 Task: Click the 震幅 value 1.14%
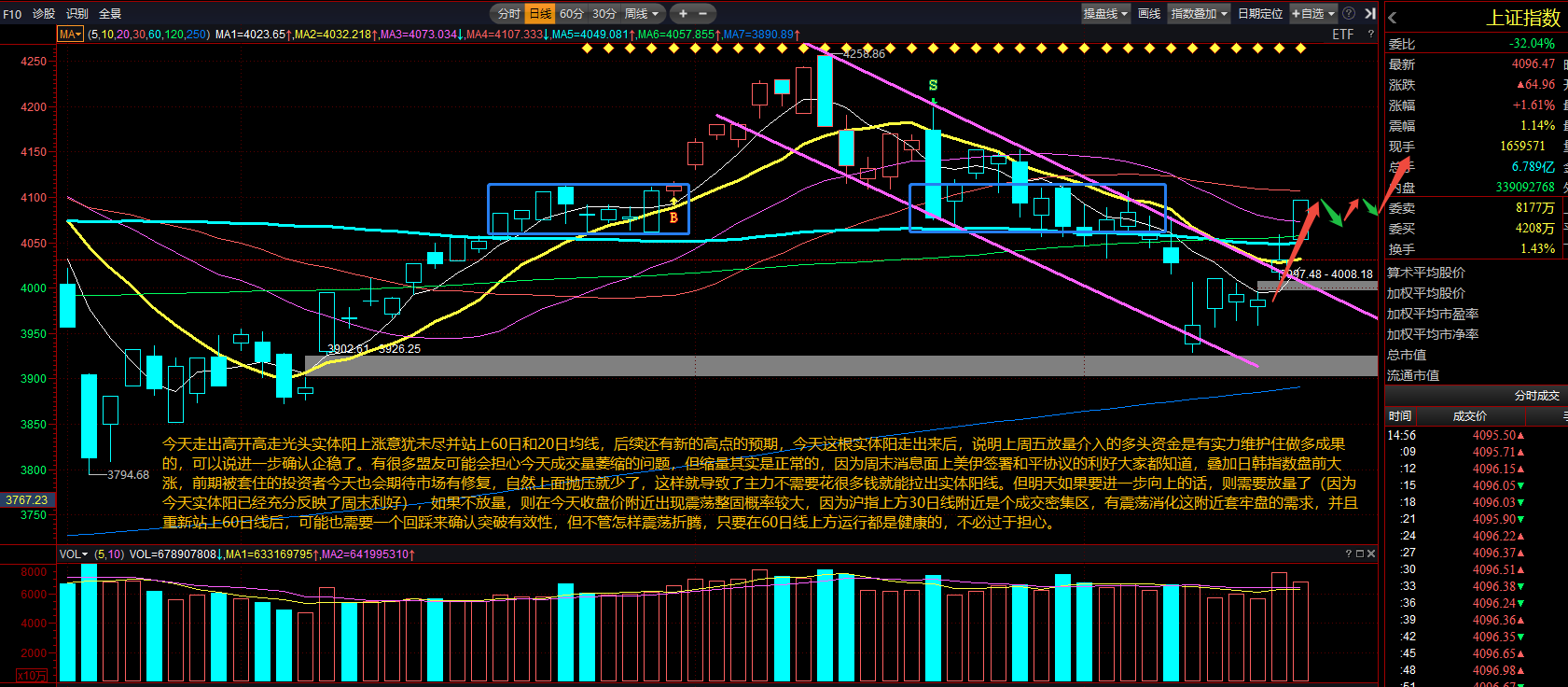pos(1537,126)
